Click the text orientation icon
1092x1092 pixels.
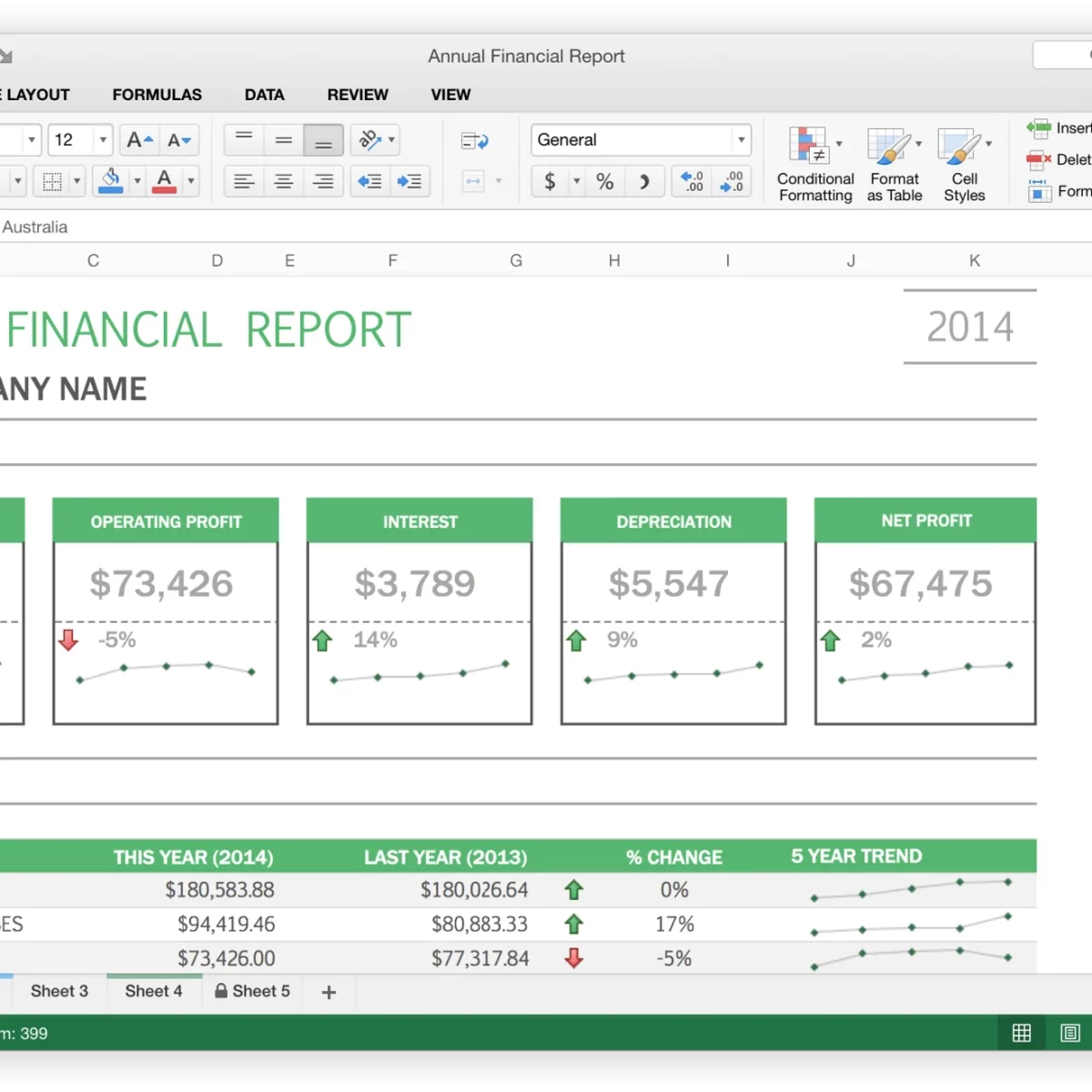point(369,140)
